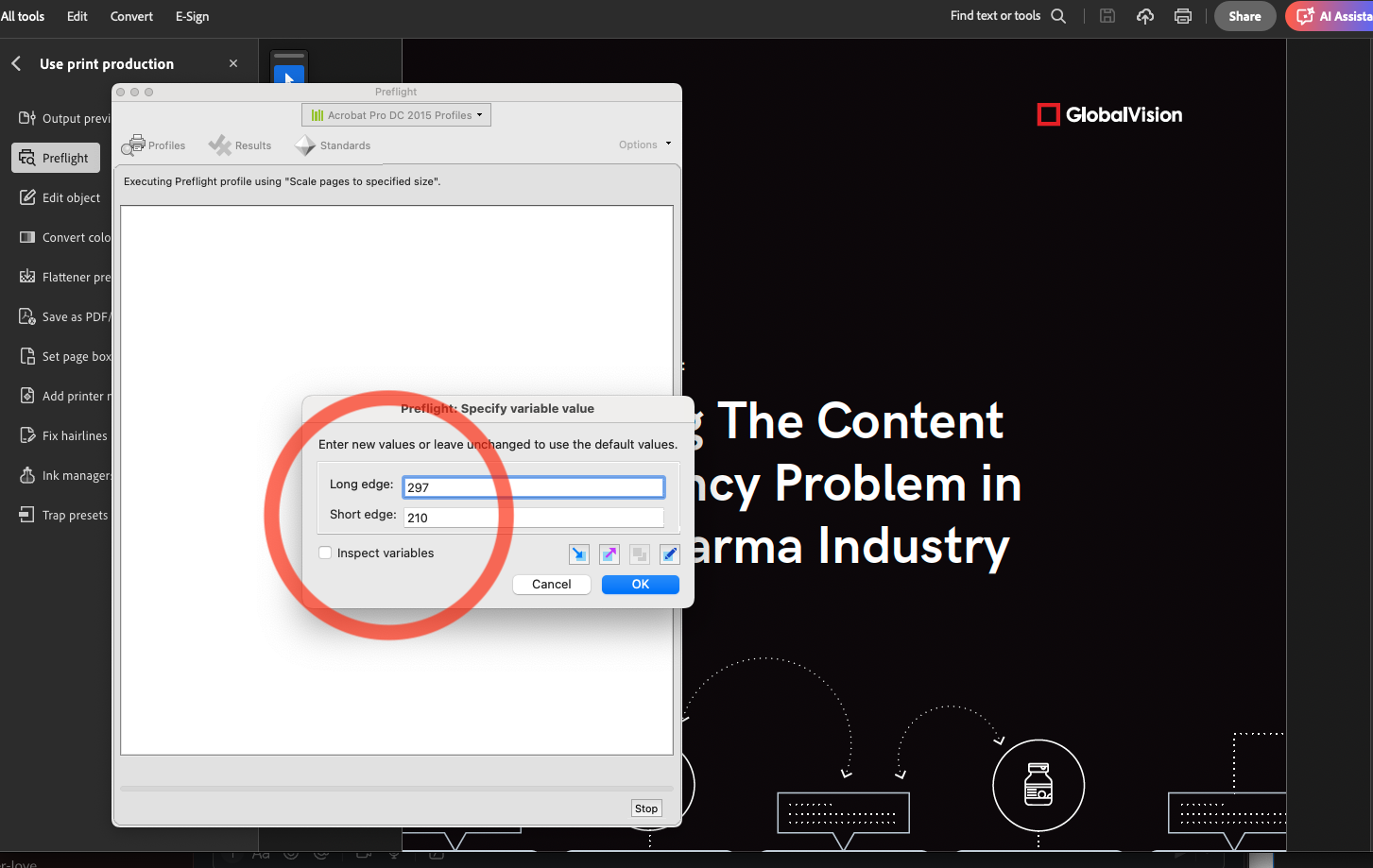Open the E-Sign menu
1373x868 pixels.
pos(192,16)
